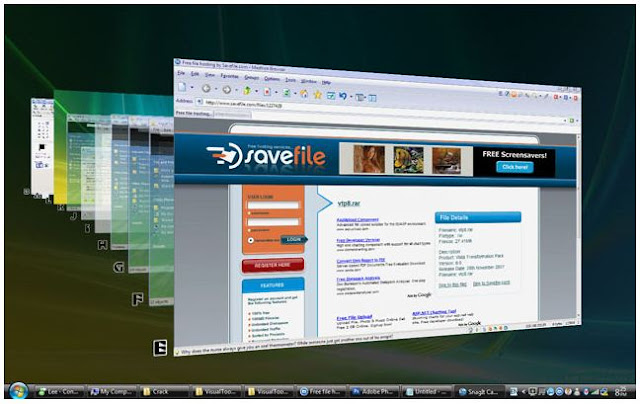Click the password field in User Login
Viewport: 640px width, 404px height.
click(273, 222)
